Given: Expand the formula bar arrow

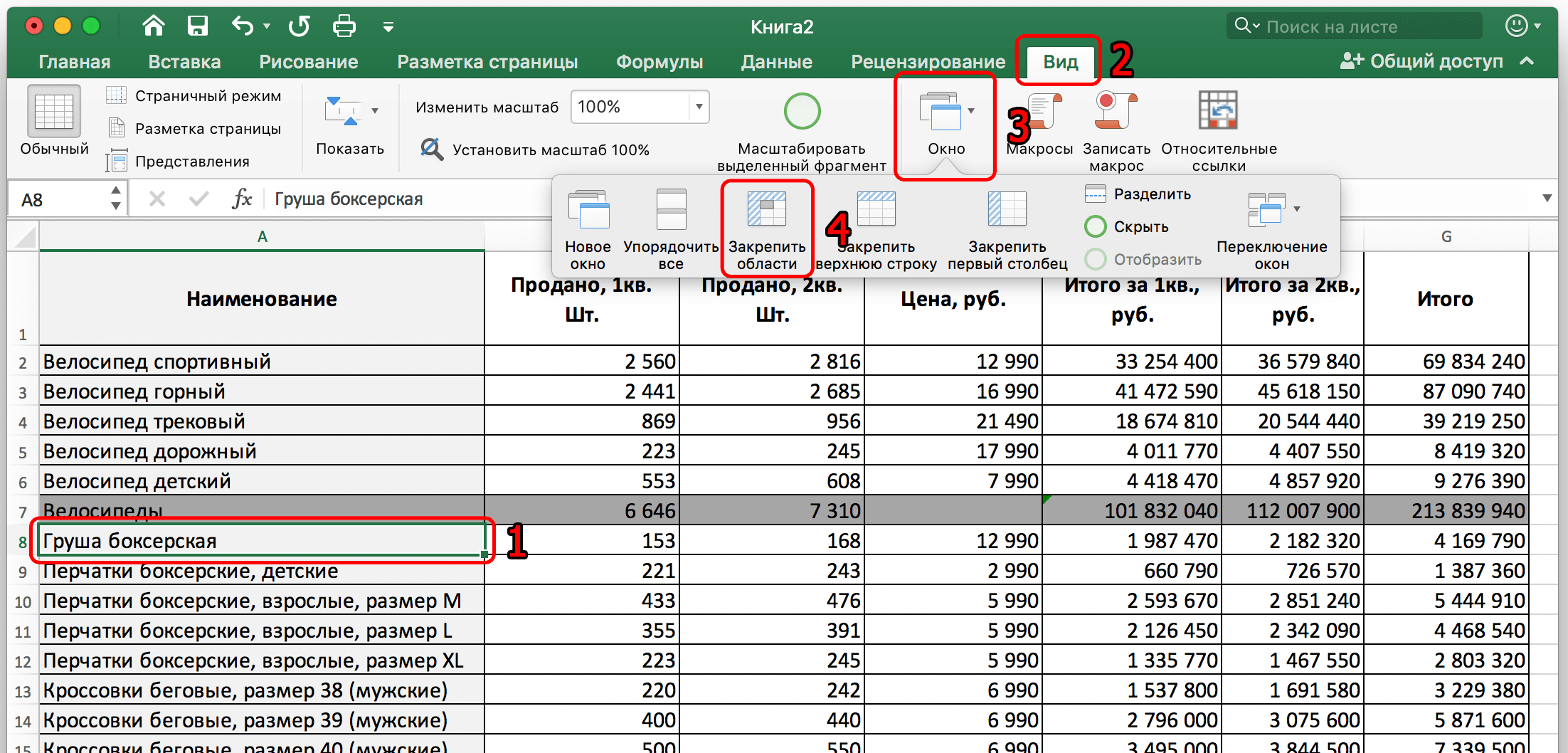Looking at the screenshot, I should tap(1547, 198).
